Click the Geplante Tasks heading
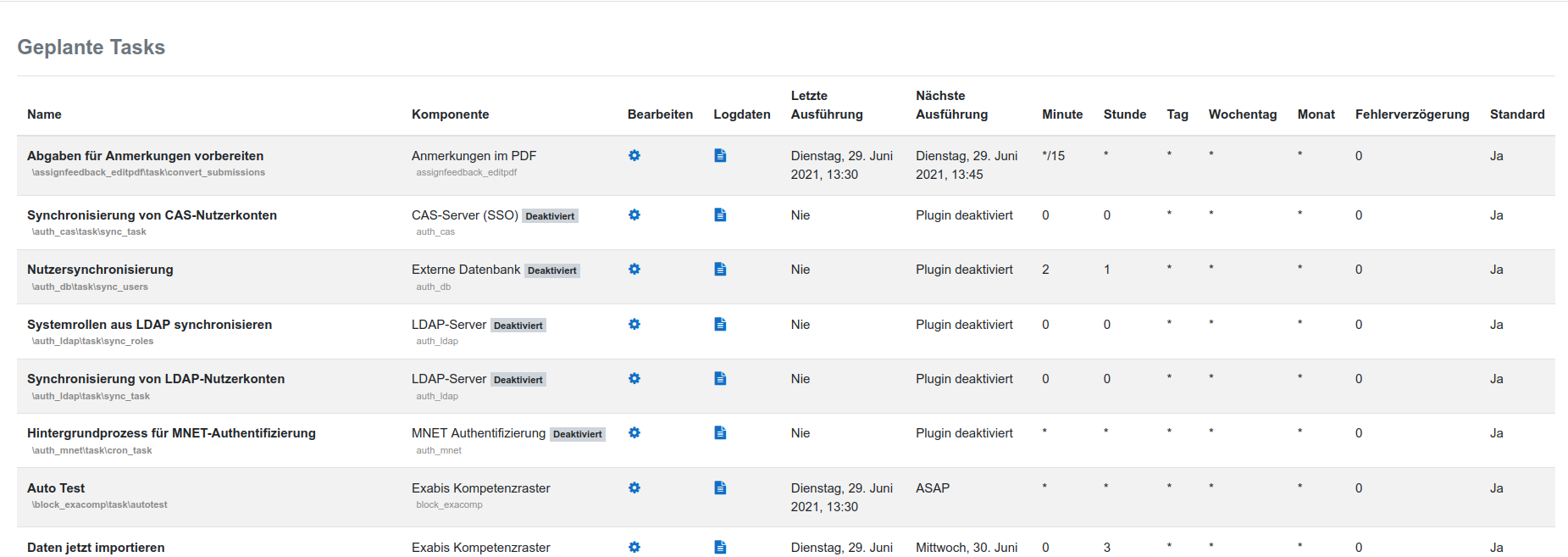 91,47
